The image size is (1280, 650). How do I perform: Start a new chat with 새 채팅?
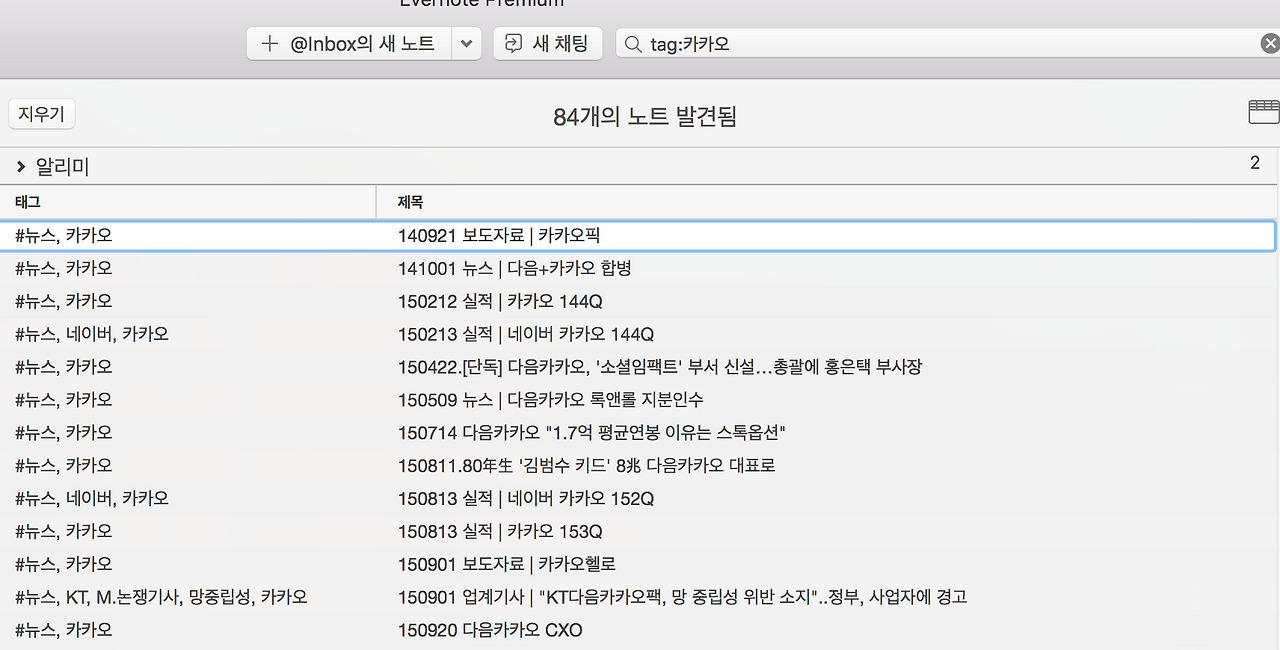coord(548,44)
